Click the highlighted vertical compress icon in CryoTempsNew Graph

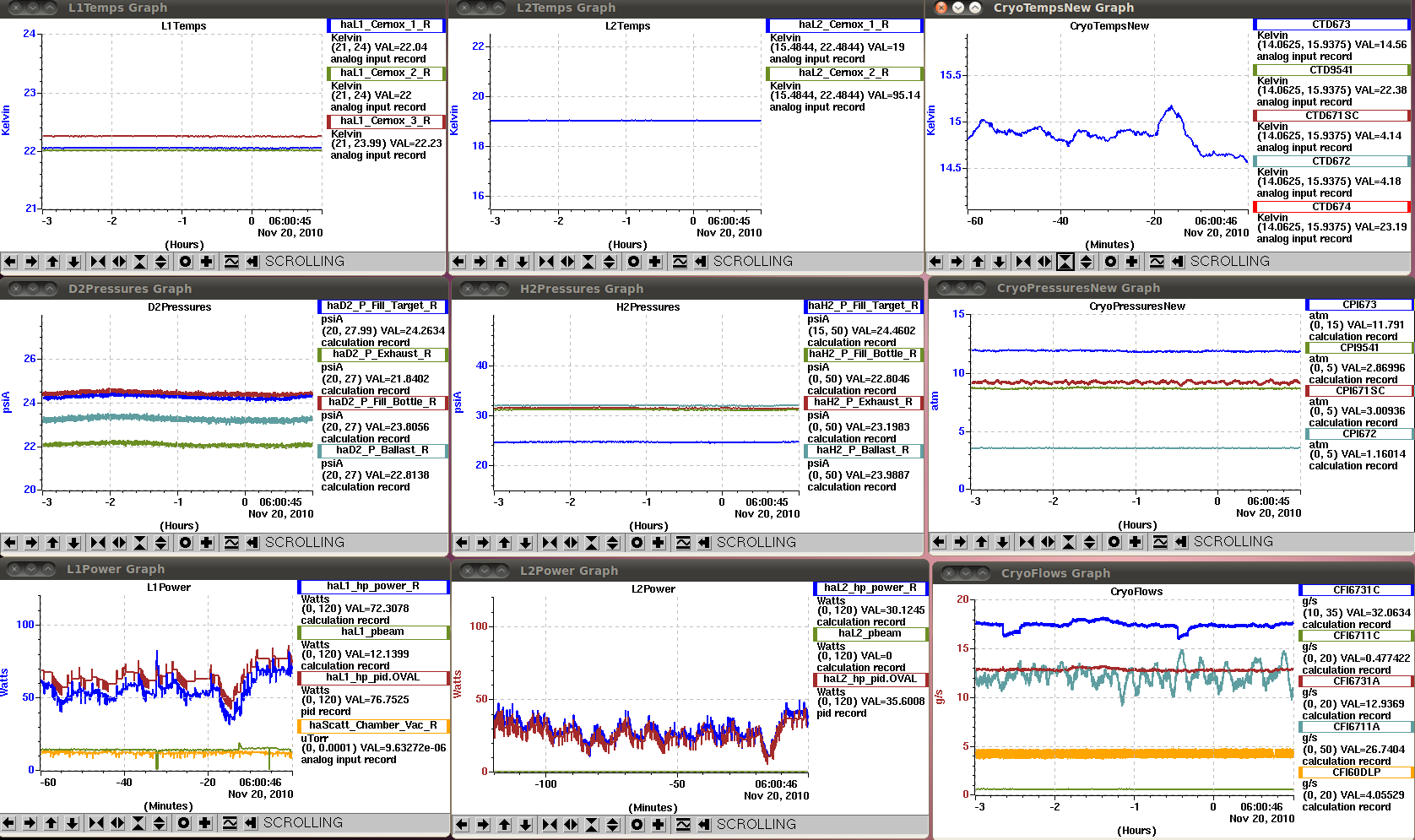(x=1065, y=262)
